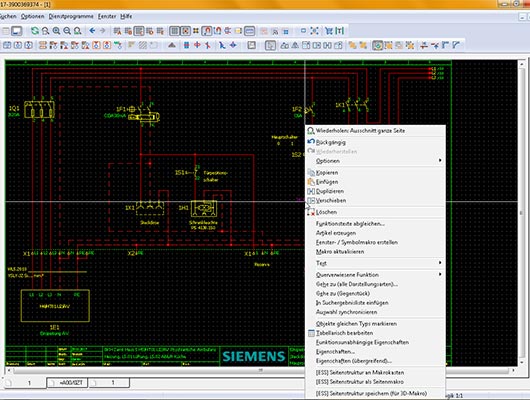
Task: Open the Fenster menu
Action: pos(107,16)
